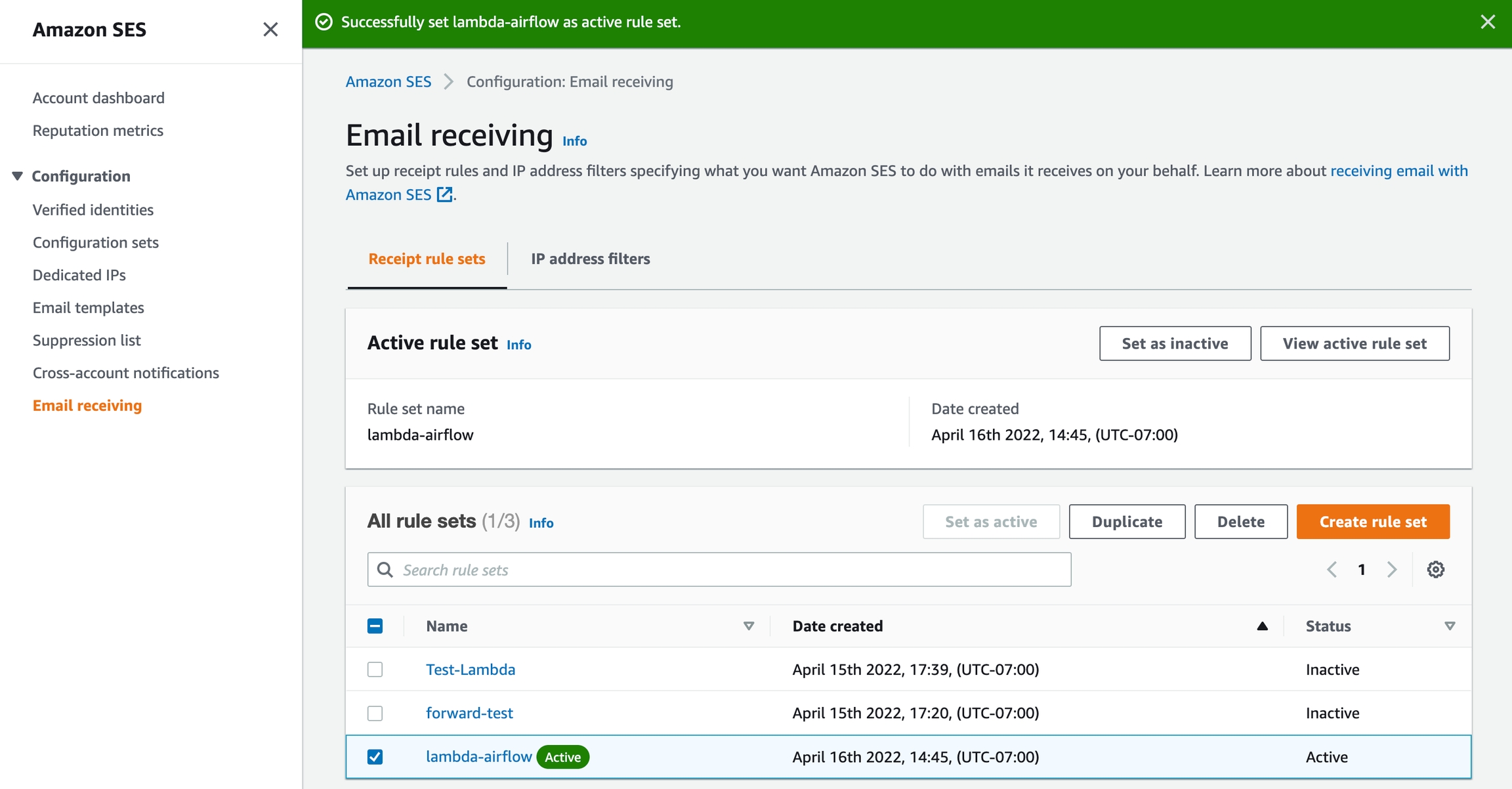Go to next page of rule sets
Viewport: 1512px width, 789px height.
point(1392,569)
